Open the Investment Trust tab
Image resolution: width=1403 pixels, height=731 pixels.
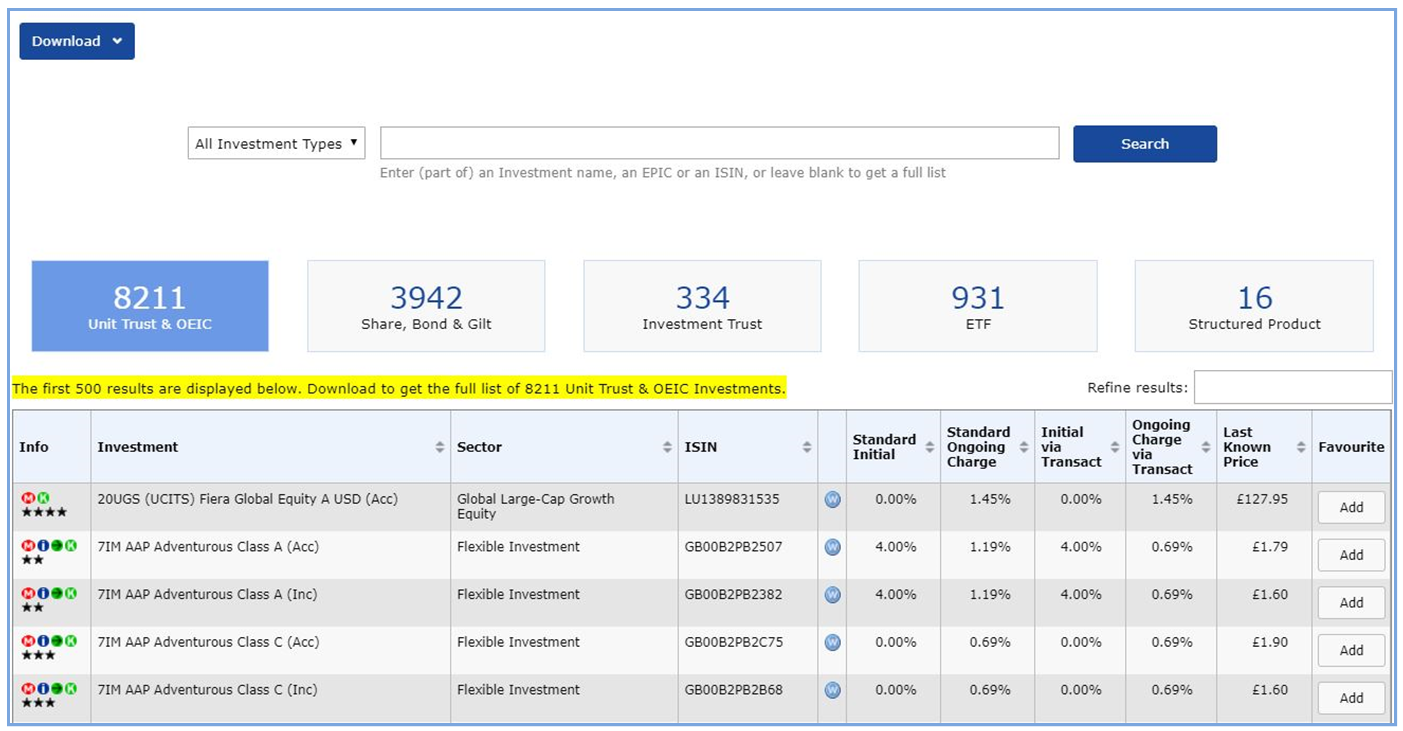tap(702, 306)
